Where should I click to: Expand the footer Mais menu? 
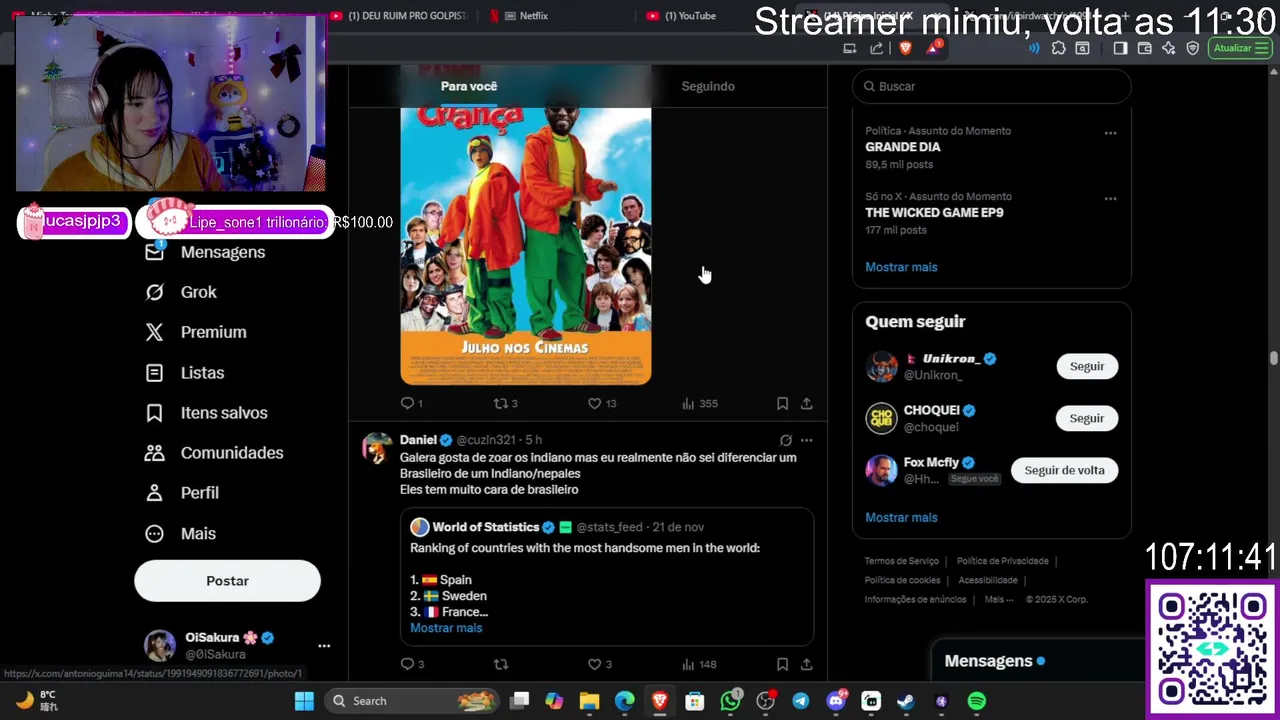click(999, 599)
